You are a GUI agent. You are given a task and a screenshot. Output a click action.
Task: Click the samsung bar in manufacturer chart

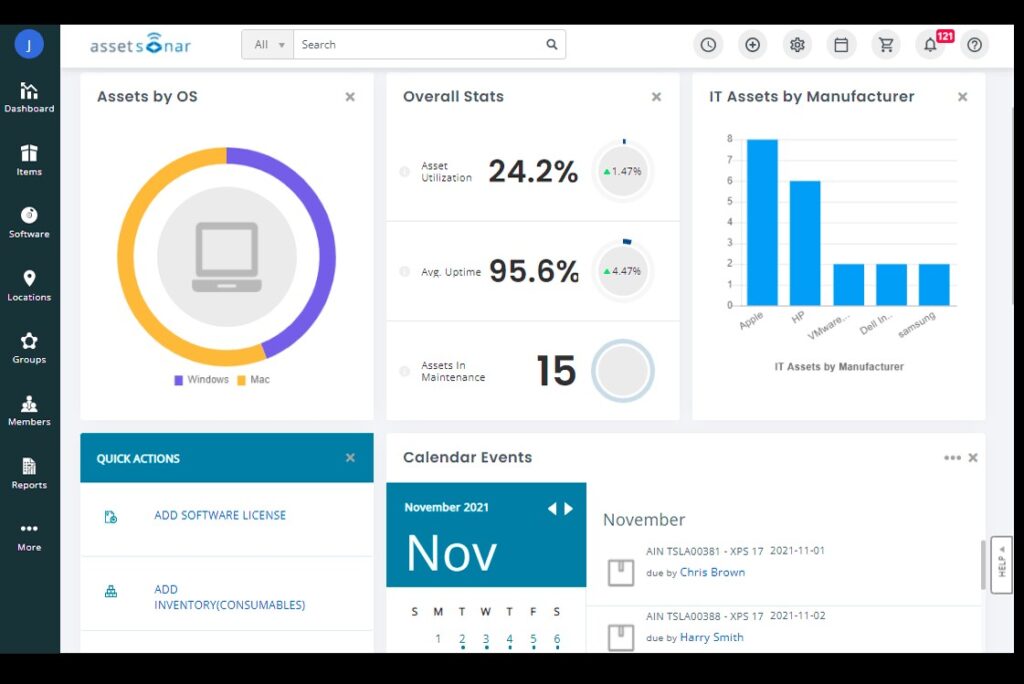point(934,285)
